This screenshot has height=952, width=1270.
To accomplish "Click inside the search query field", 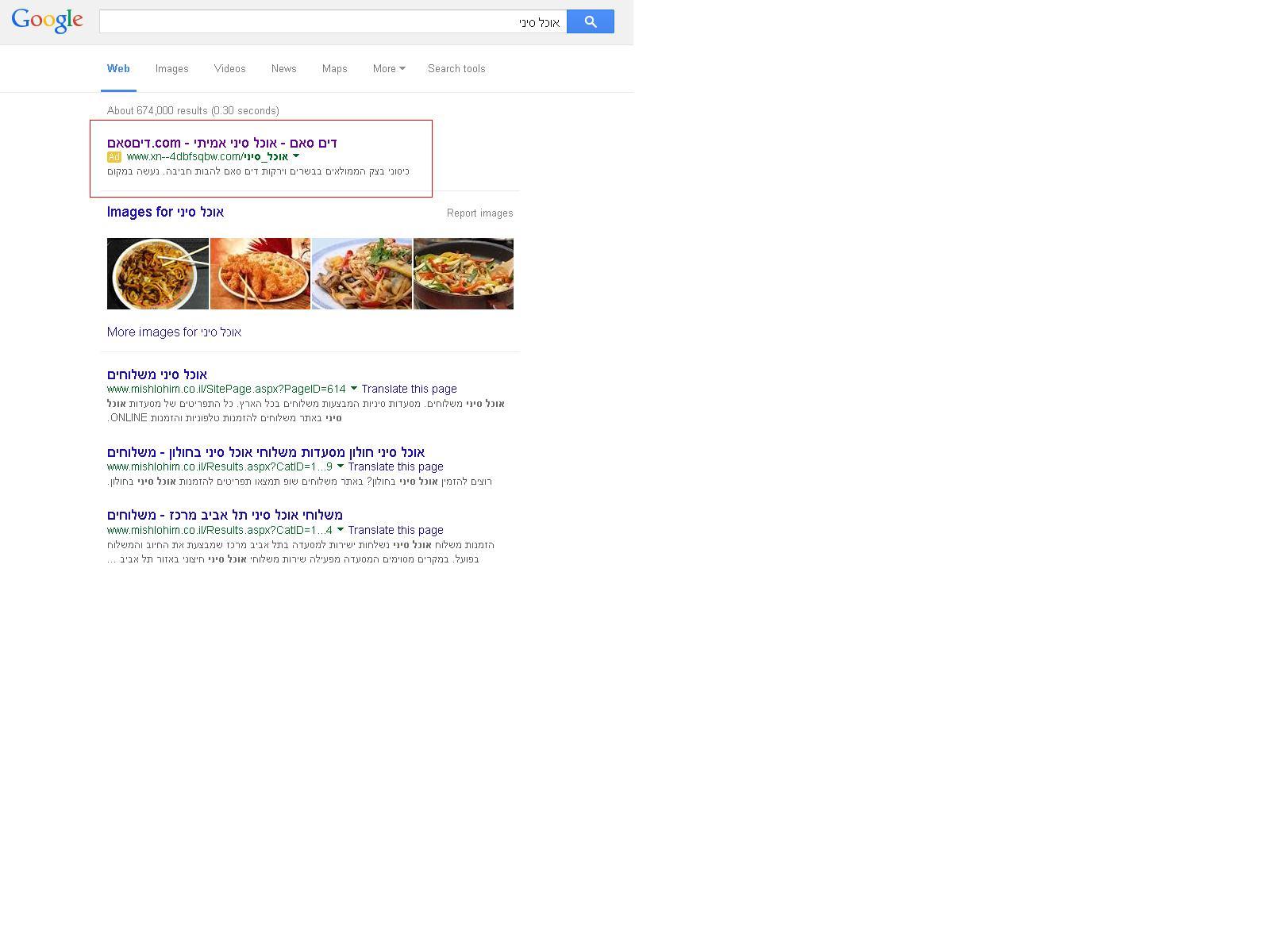I will tap(333, 21).
